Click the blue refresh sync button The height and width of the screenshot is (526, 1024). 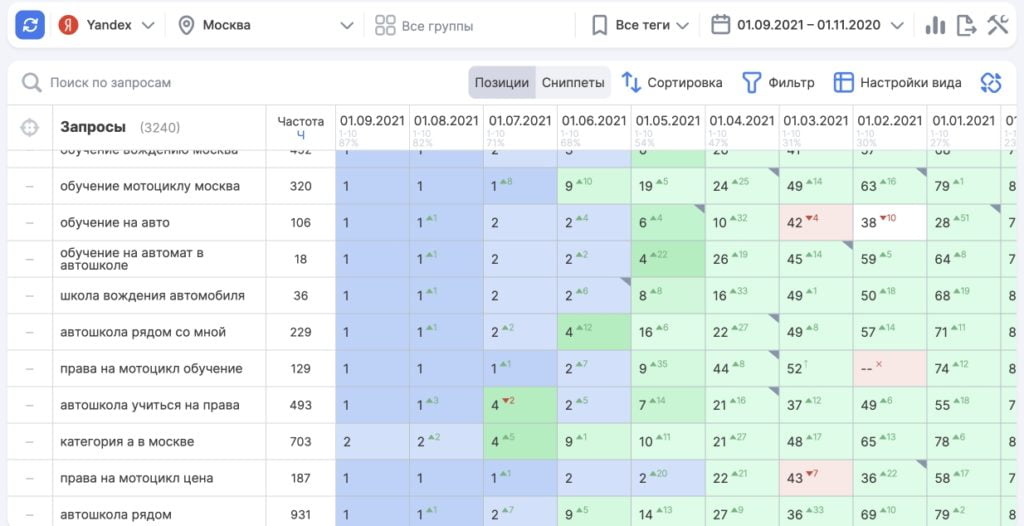coord(30,25)
